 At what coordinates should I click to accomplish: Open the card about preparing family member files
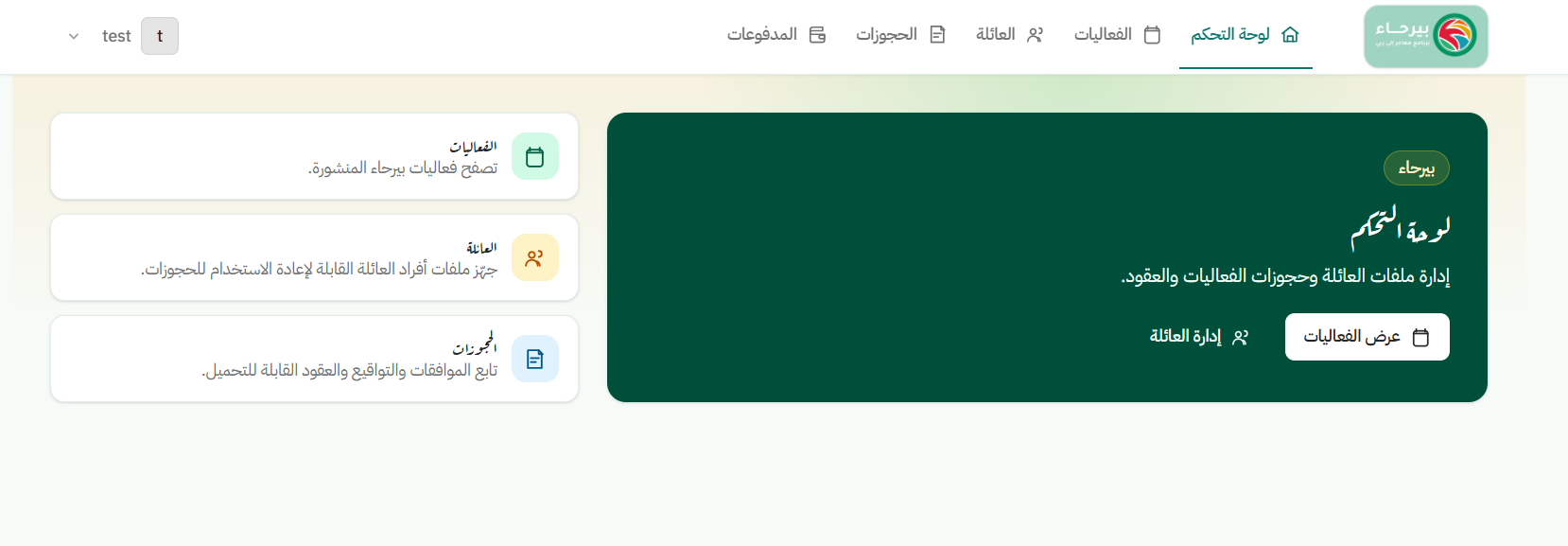click(314, 257)
